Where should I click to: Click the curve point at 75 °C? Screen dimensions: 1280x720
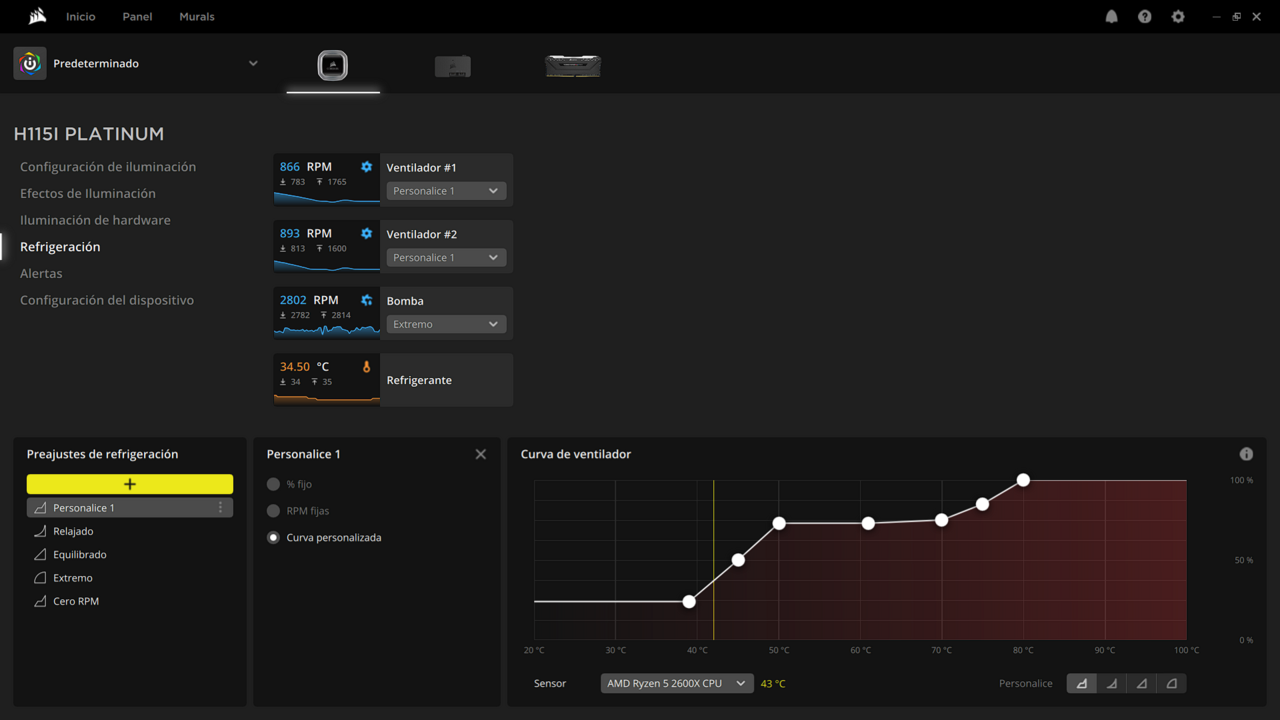tap(983, 504)
